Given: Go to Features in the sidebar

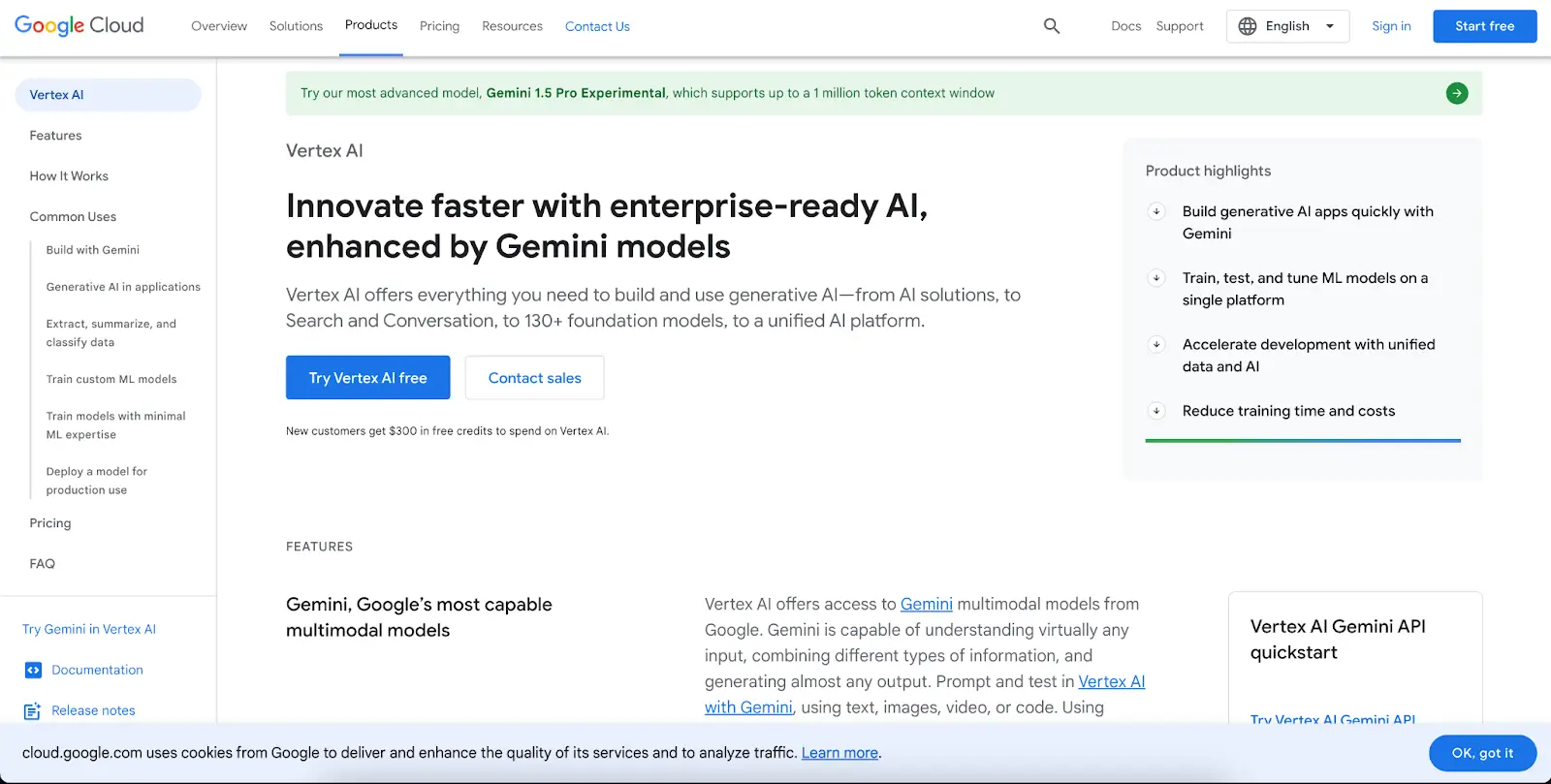Looking at the screenshot, I should coord(55,136).
